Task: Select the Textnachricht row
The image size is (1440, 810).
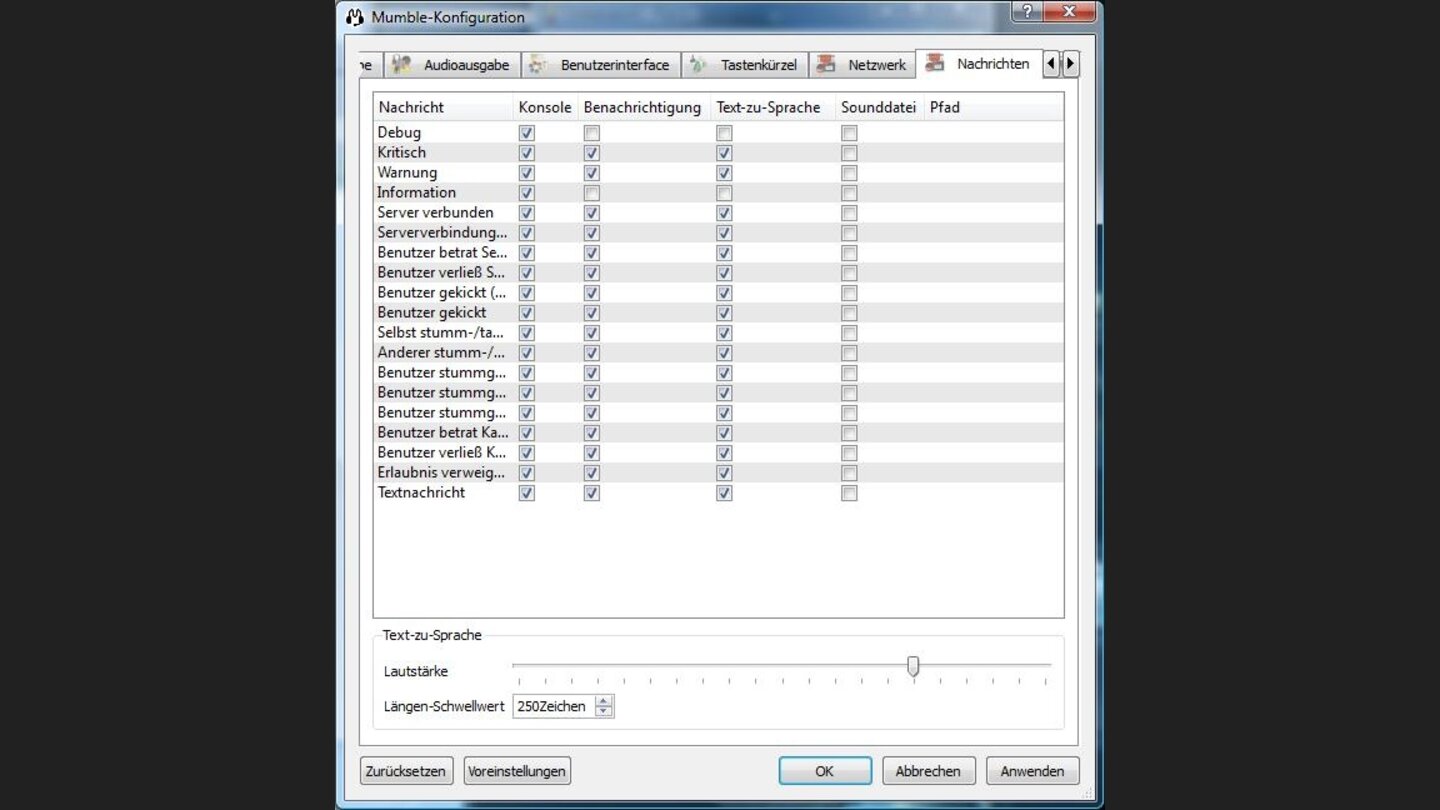Action: pos(718,493)
